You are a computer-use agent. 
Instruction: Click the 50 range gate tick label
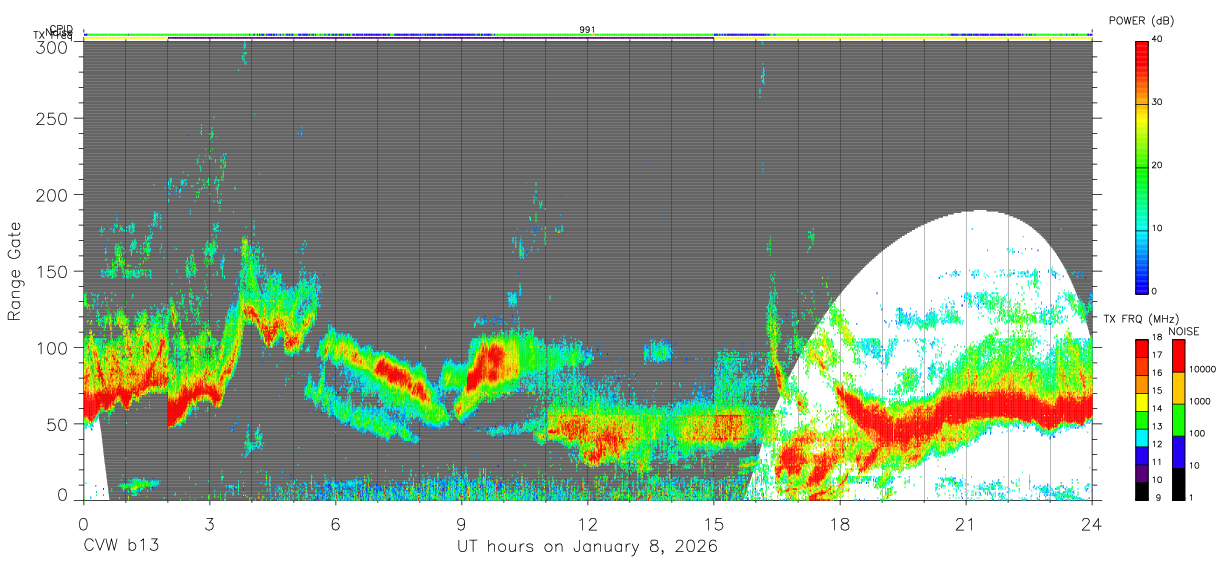point(59,423)
